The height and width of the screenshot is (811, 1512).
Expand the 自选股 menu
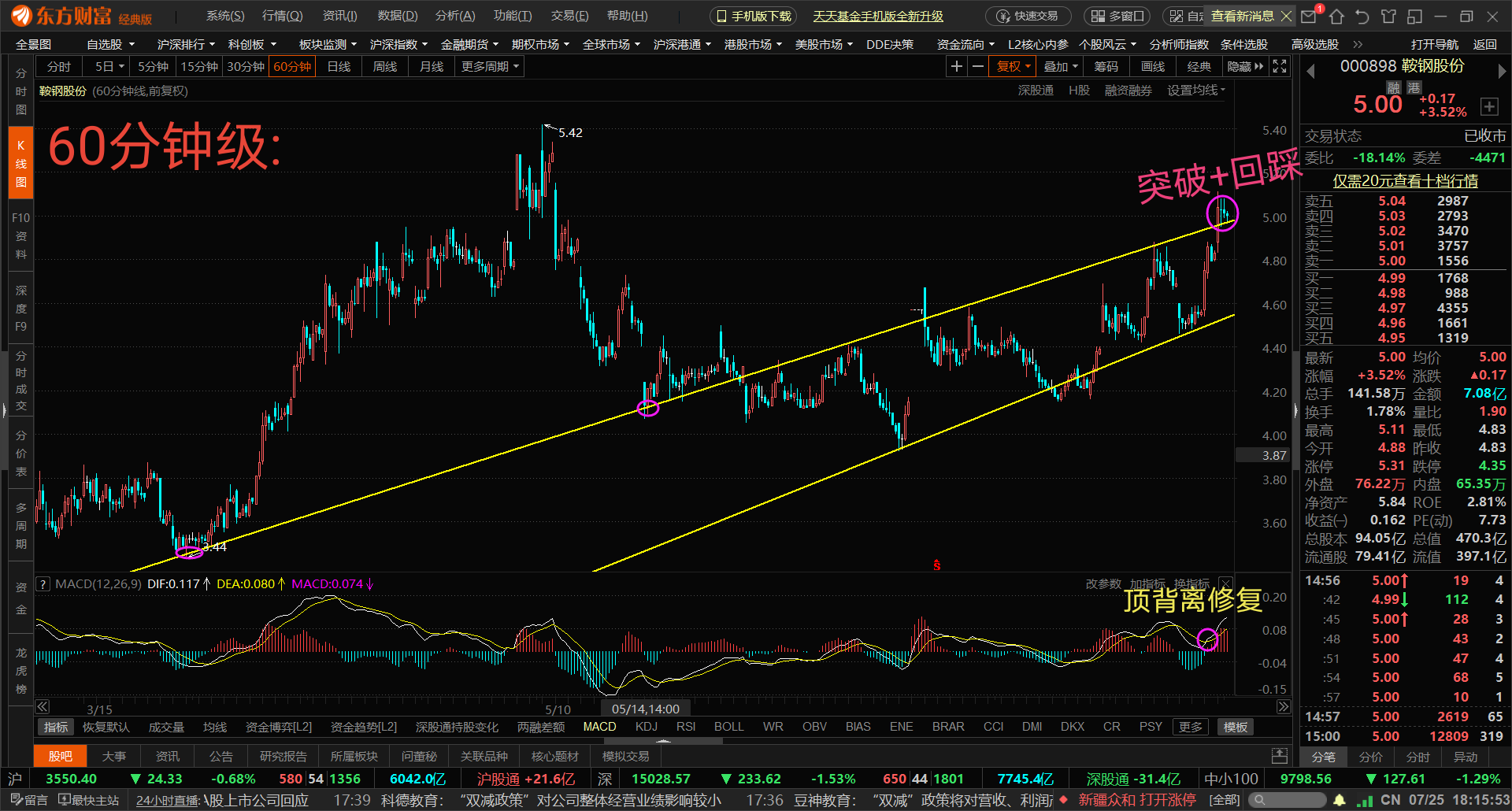coord(110,45)
